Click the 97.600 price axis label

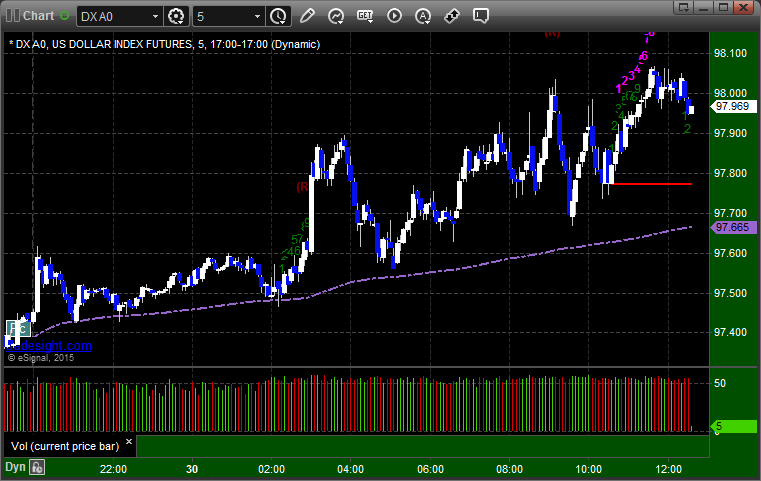point(730,253)
